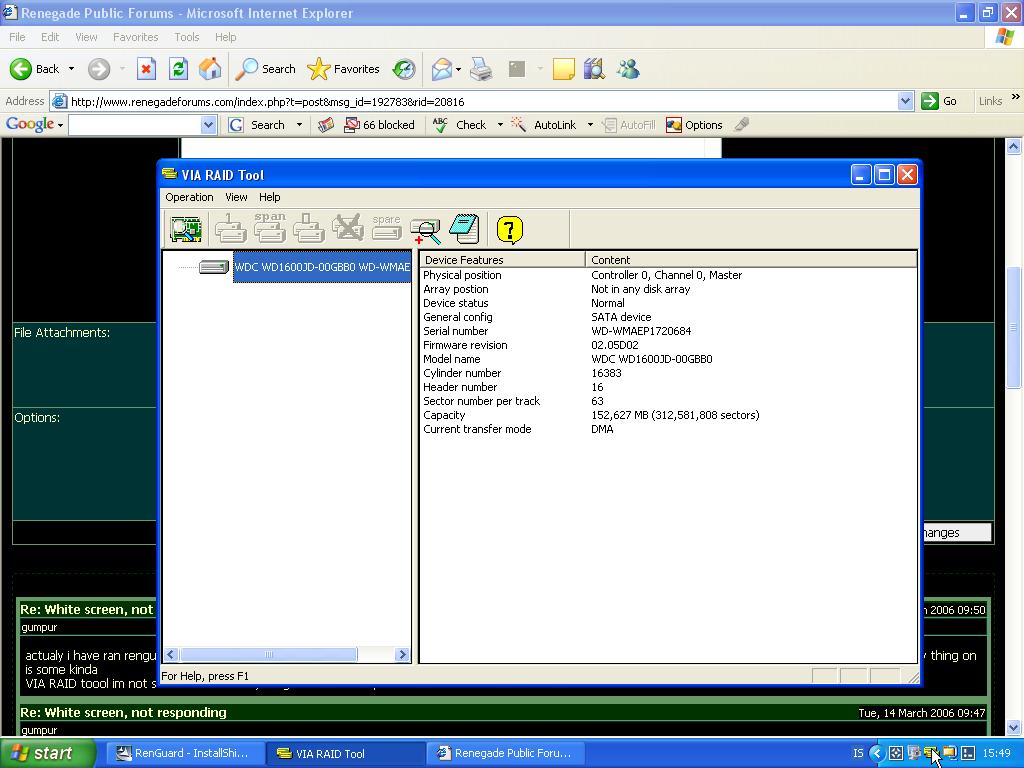Click the check disk magnifier icon
The image size is (1024, 768).
tap(425, 230)
